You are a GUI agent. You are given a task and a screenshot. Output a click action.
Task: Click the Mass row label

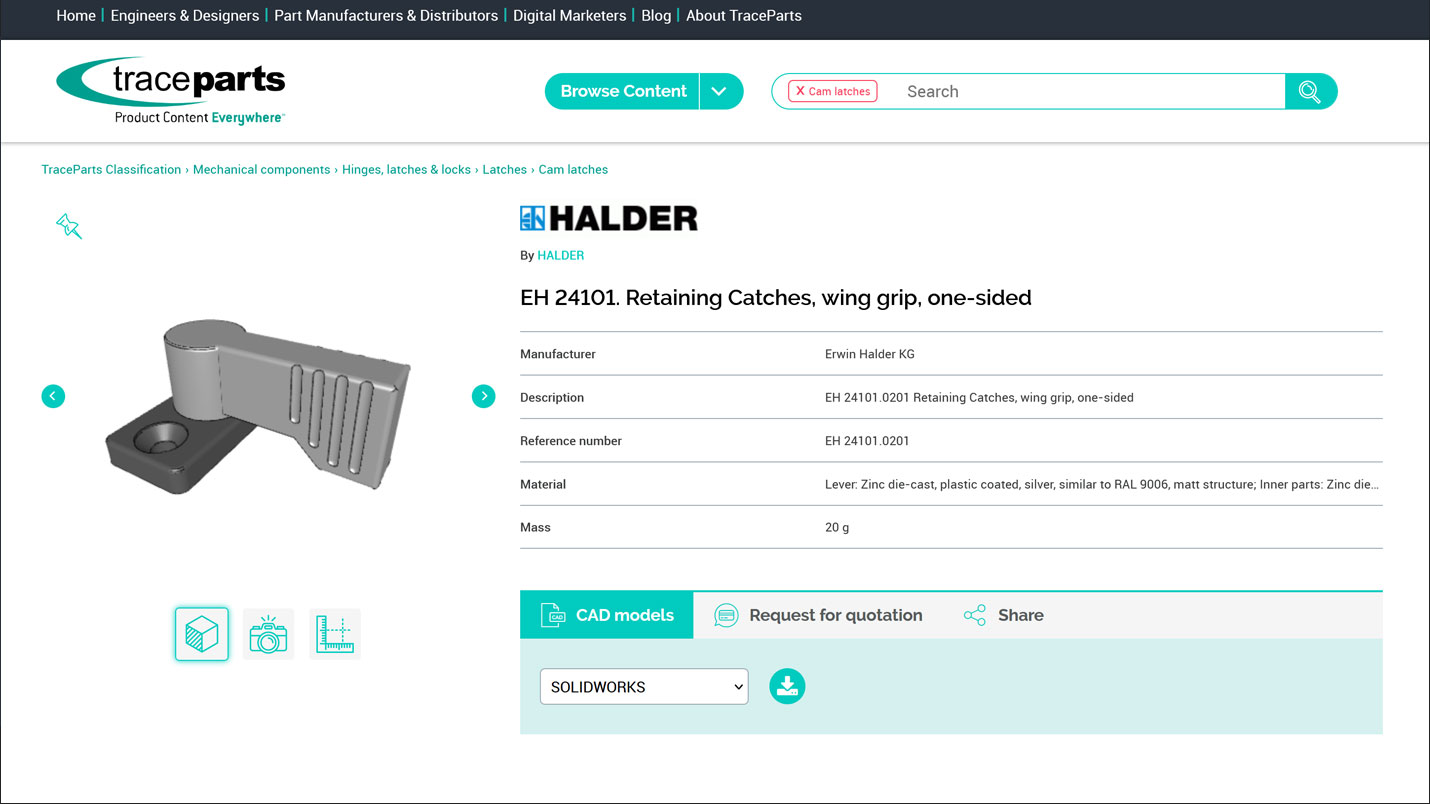point(535,527)
